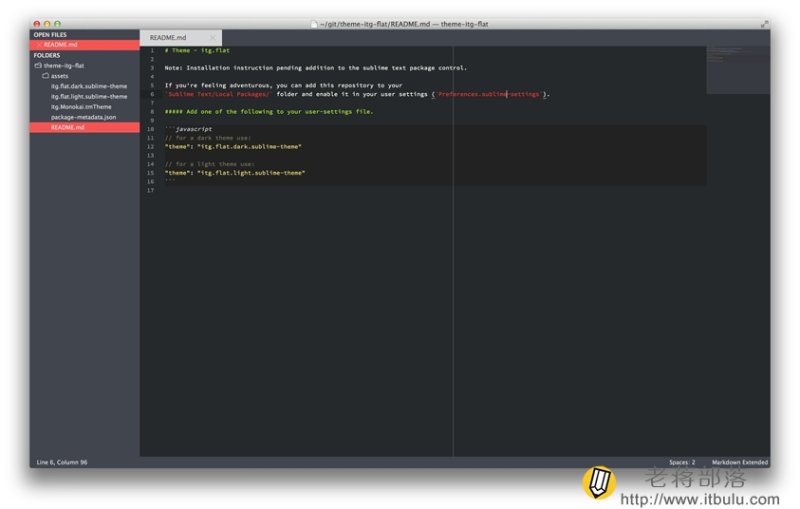Jump using the minimap preview

(738, 70)
